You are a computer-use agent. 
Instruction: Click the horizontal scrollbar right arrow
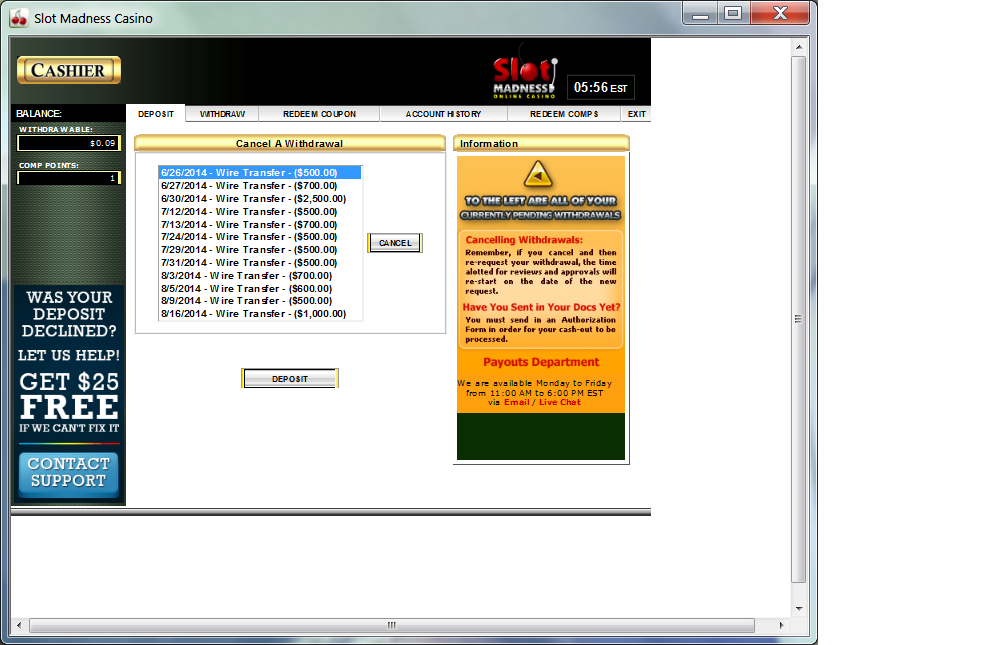[x=782, y=625]
